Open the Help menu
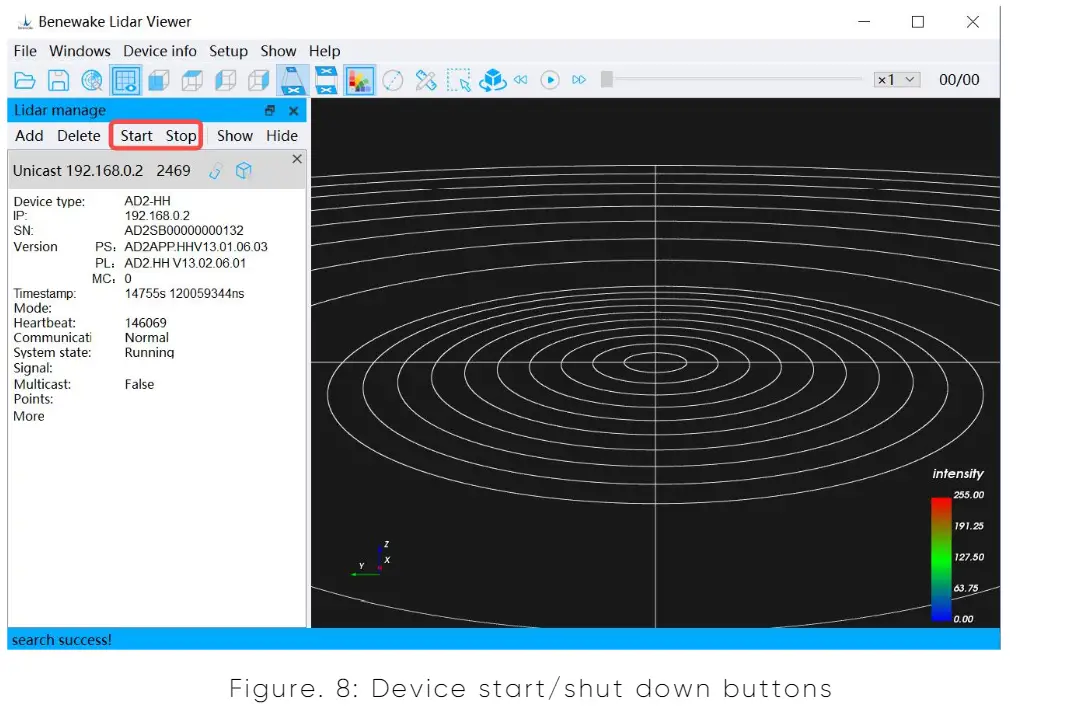This screenshot has height=706, width=1075. click(324, 51)
